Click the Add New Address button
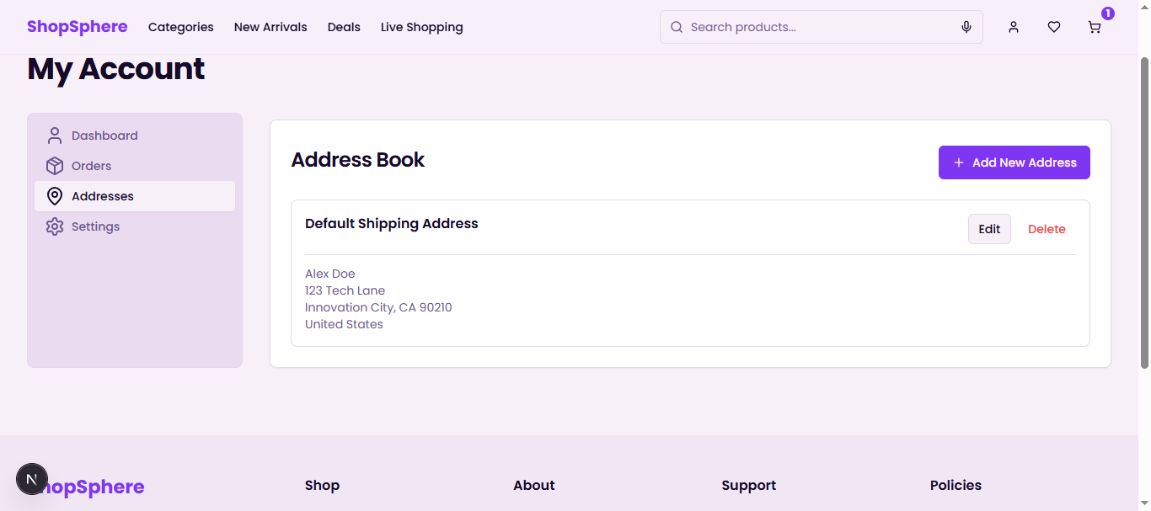Screen dimensions: 1151x511 tap(1014, 162)
